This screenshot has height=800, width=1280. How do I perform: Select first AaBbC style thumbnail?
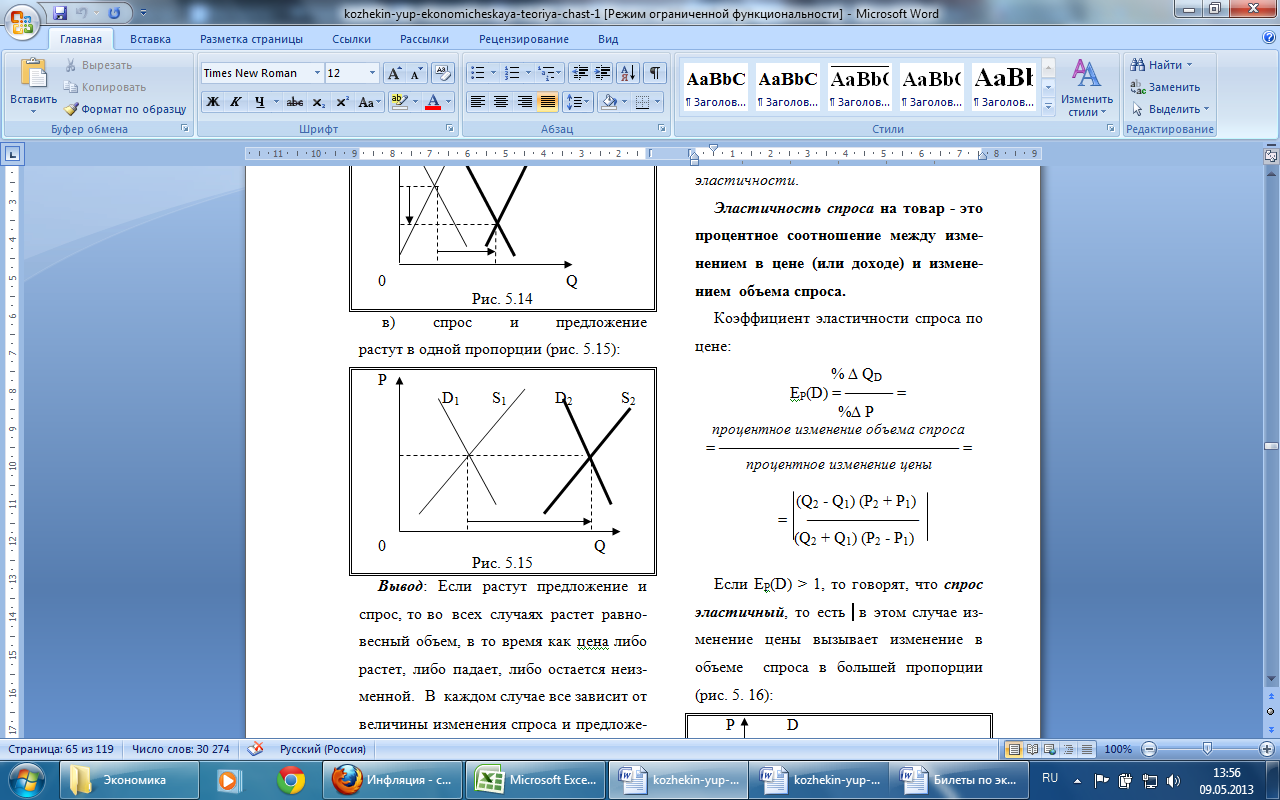click(715, 87)
